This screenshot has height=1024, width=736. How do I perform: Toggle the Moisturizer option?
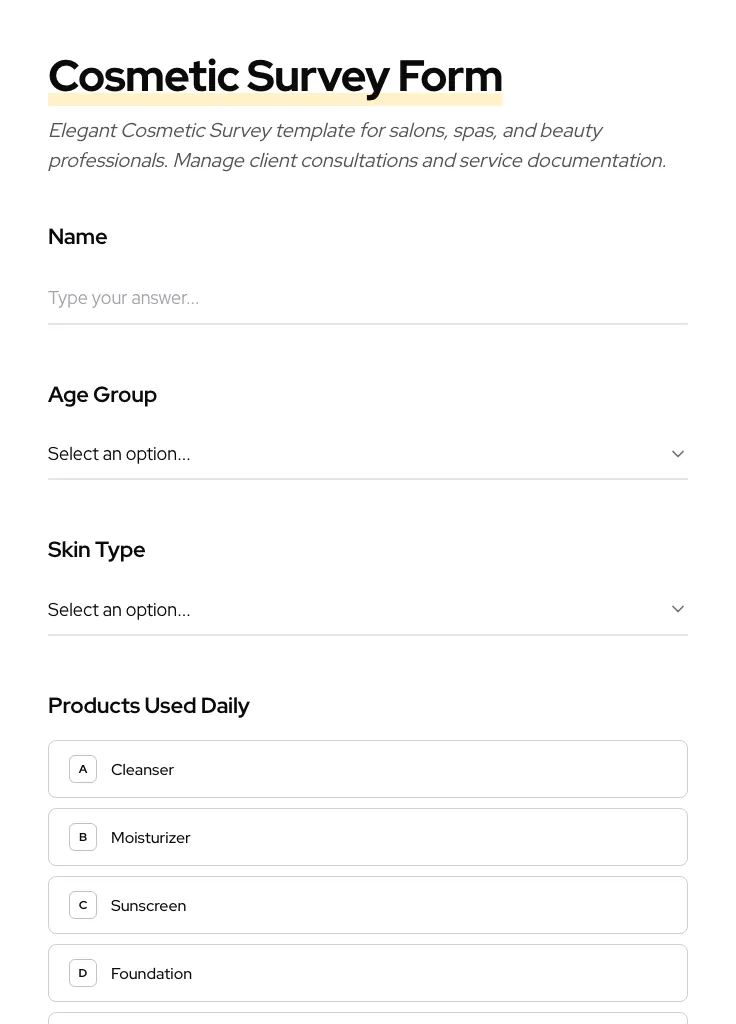tap(367, 837)
